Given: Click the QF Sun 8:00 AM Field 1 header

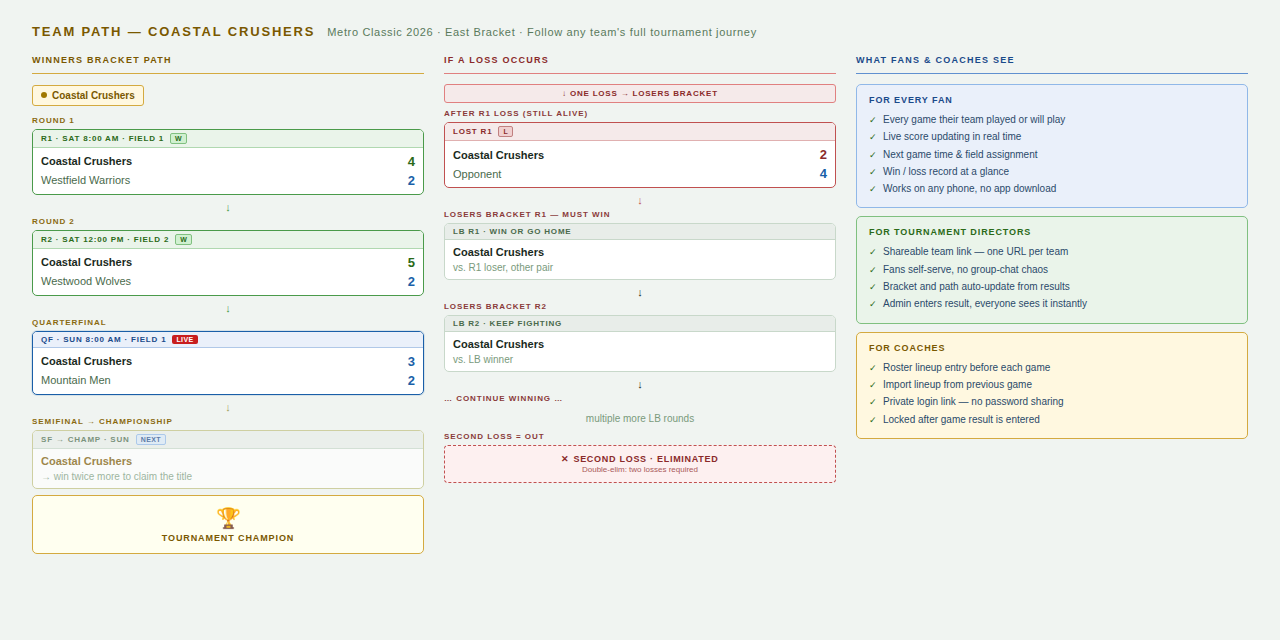Looking at the screenshot, I should 228,340.
